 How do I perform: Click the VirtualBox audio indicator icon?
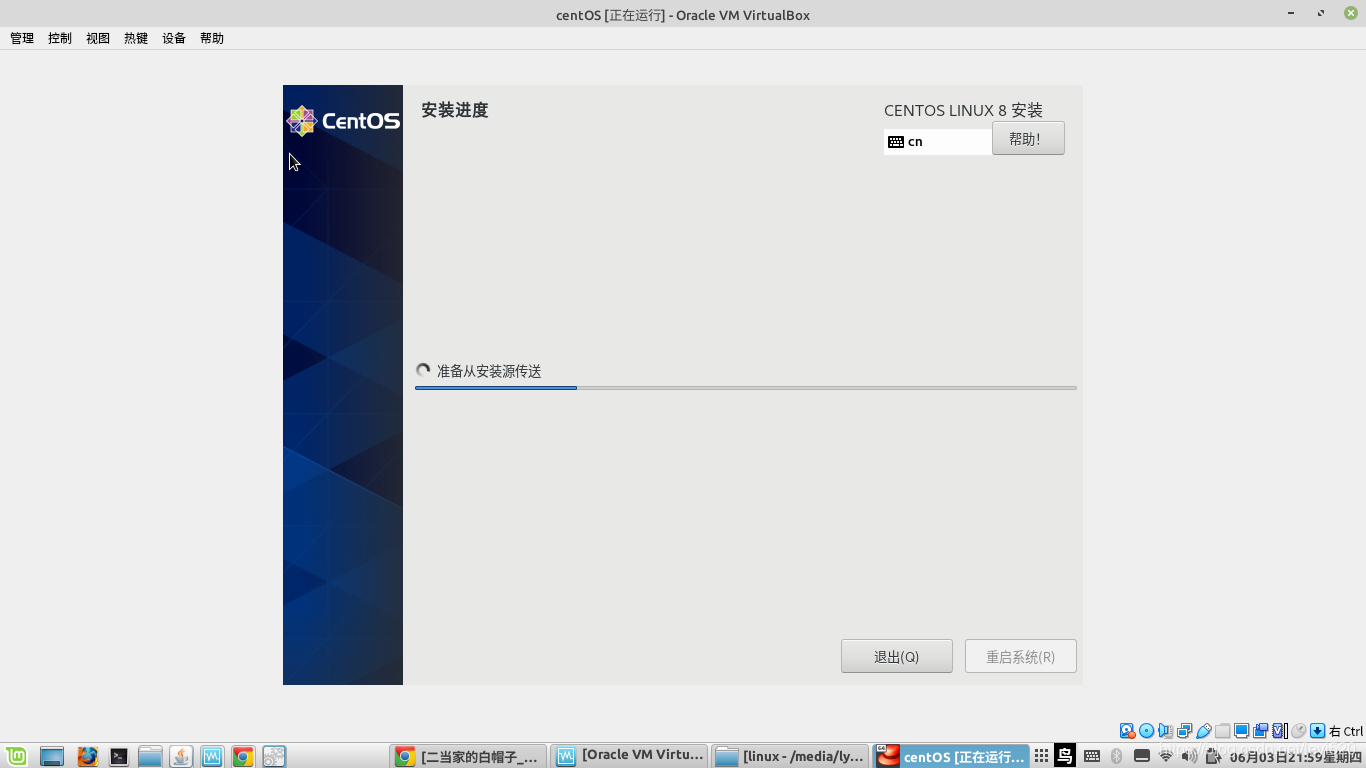pyautogui.click(x=1166, y=731)
